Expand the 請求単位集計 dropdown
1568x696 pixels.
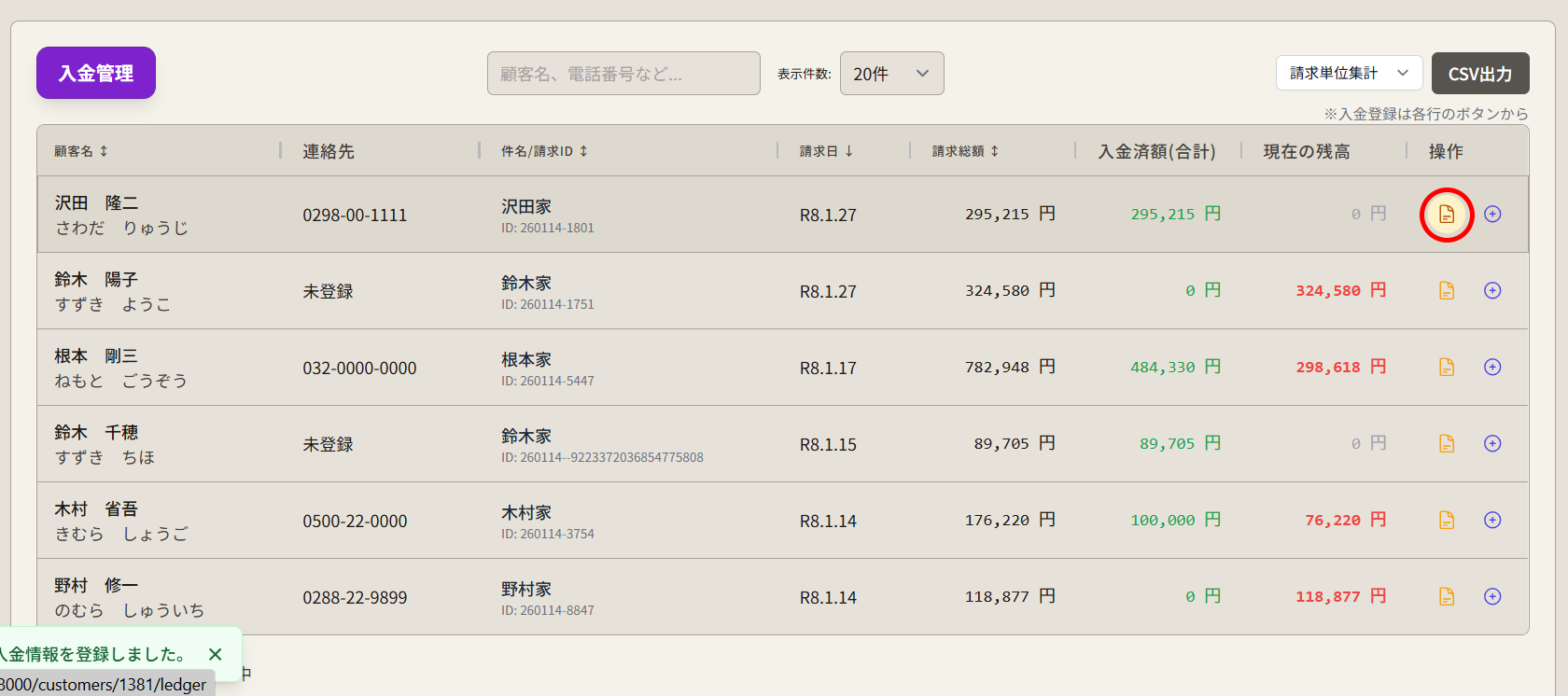point(1349,73)
